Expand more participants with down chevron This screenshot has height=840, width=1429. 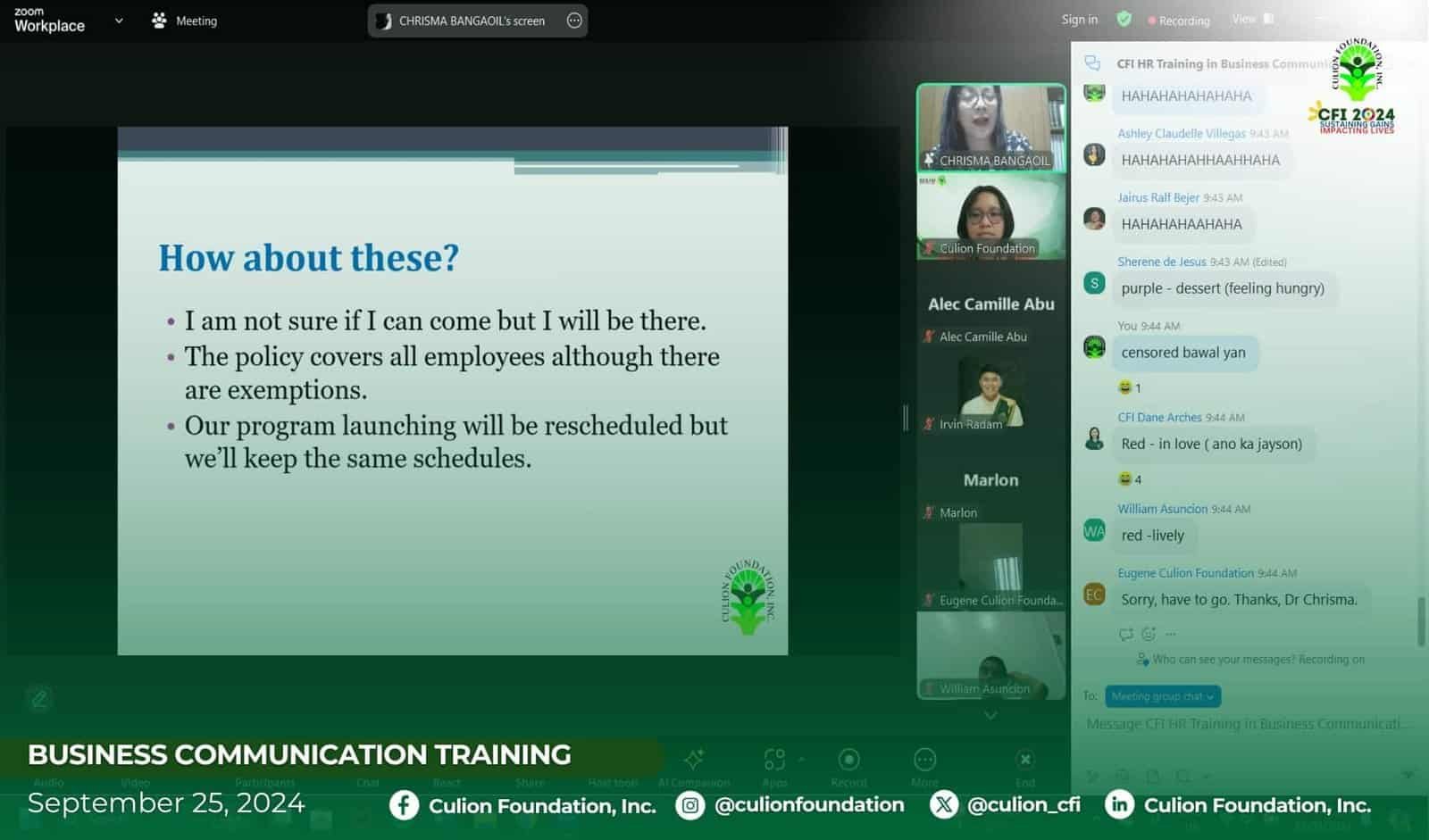(990, 715)
